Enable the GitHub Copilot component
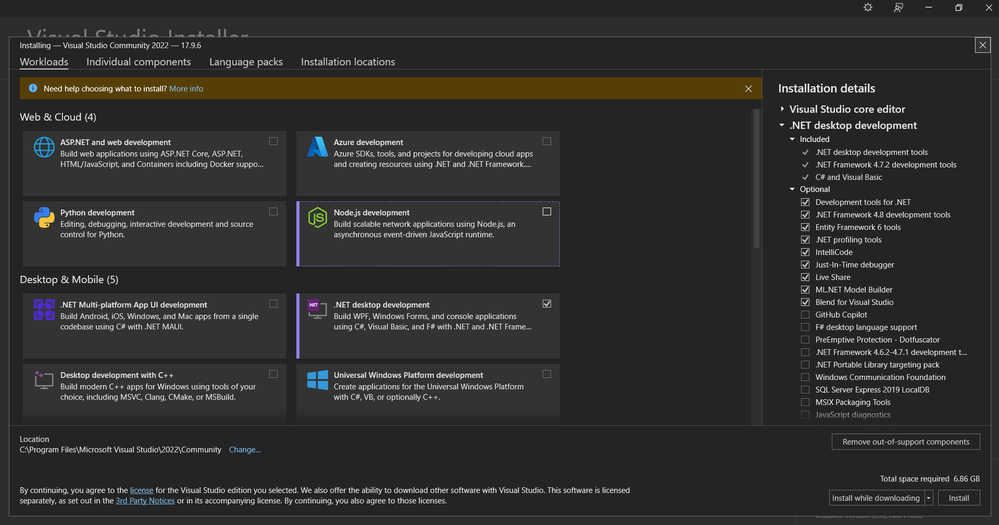Screen dimensions: 999x525 click(805, 315)
